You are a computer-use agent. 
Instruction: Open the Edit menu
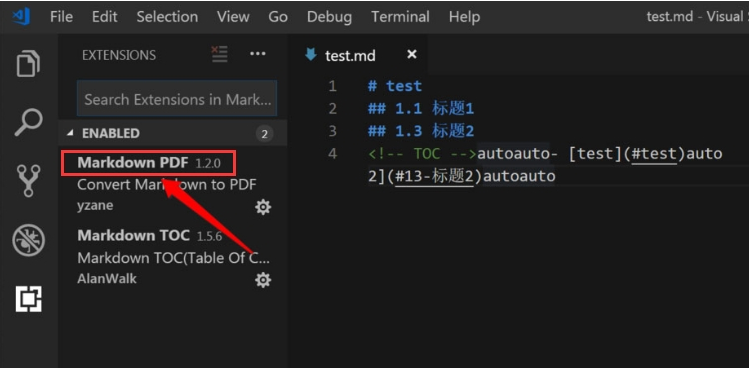point(105,17)
